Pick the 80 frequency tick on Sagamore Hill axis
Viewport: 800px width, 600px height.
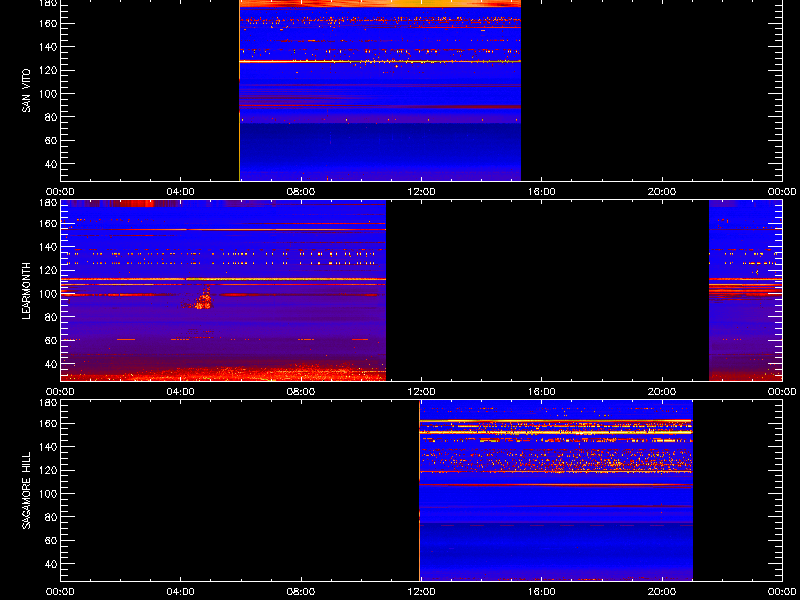pos(52,517)
